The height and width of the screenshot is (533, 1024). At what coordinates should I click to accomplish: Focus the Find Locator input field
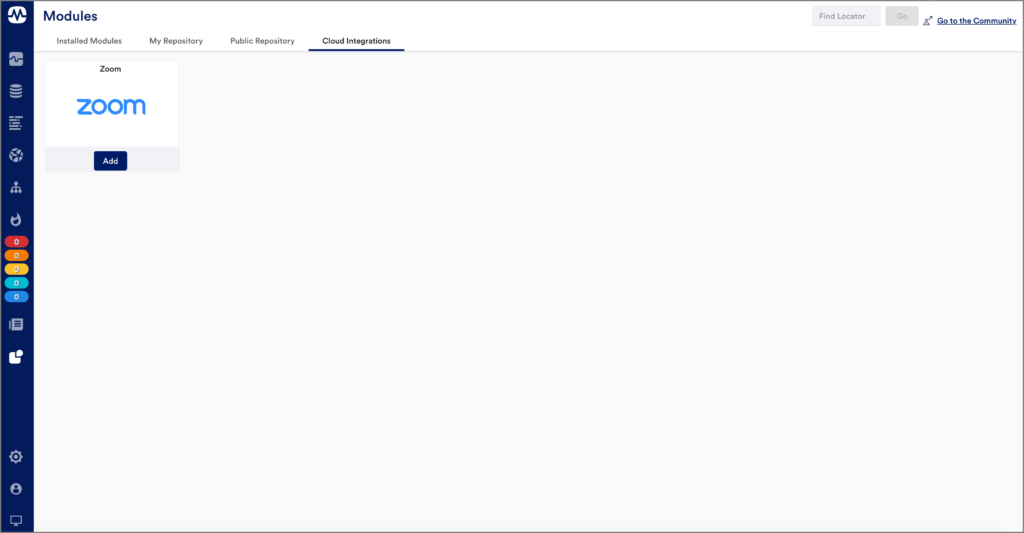tap(846, 16)
